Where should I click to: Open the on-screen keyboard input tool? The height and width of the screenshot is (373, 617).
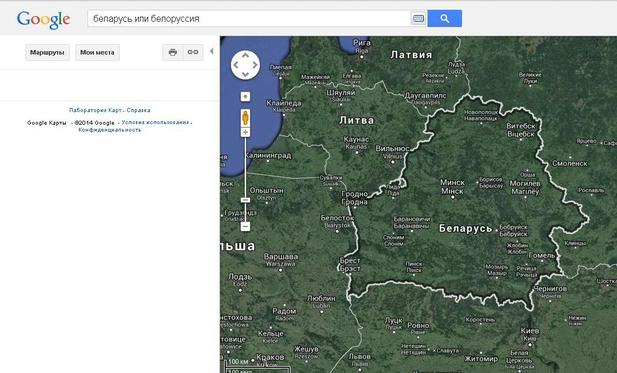click(418, 18)
